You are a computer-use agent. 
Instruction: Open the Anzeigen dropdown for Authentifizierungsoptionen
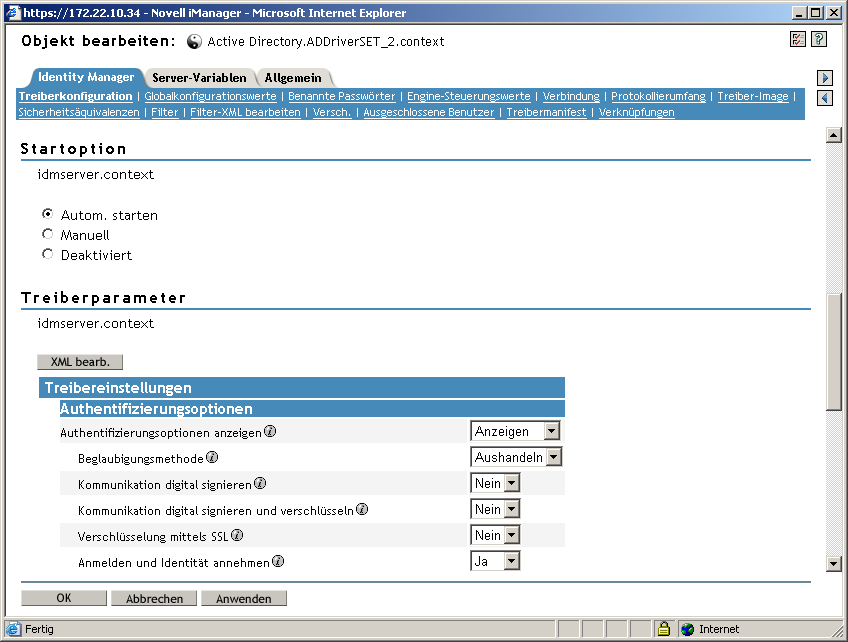[552, 430]
